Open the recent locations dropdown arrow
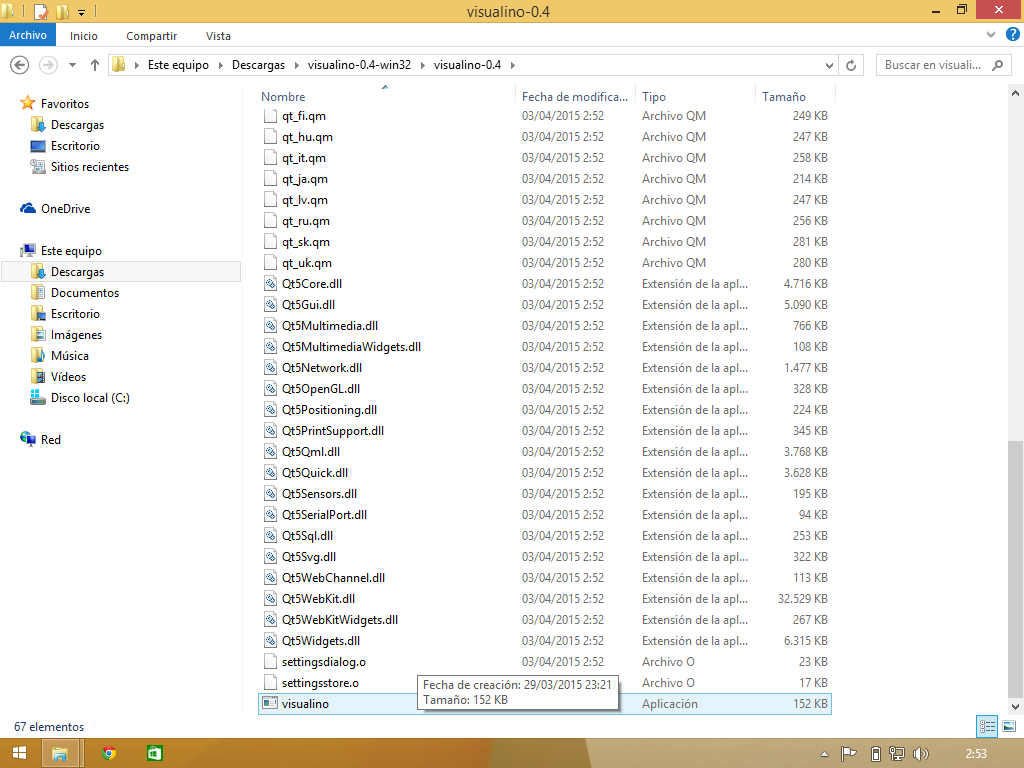The height and width of the screenshot is (768, 1024). [72, 65]
